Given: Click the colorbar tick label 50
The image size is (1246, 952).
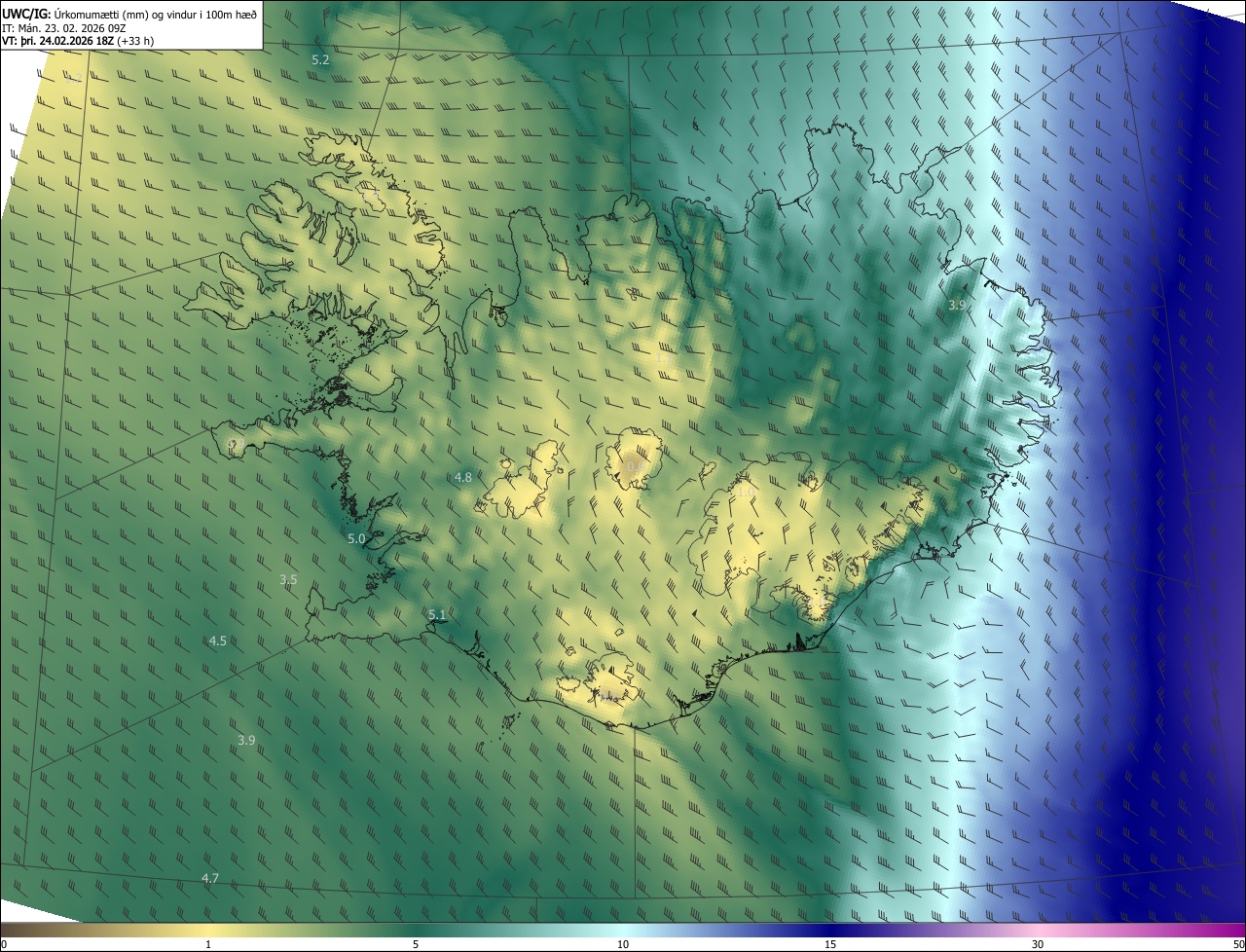Looking at the screenshot, I should (x=1238, y=944).
